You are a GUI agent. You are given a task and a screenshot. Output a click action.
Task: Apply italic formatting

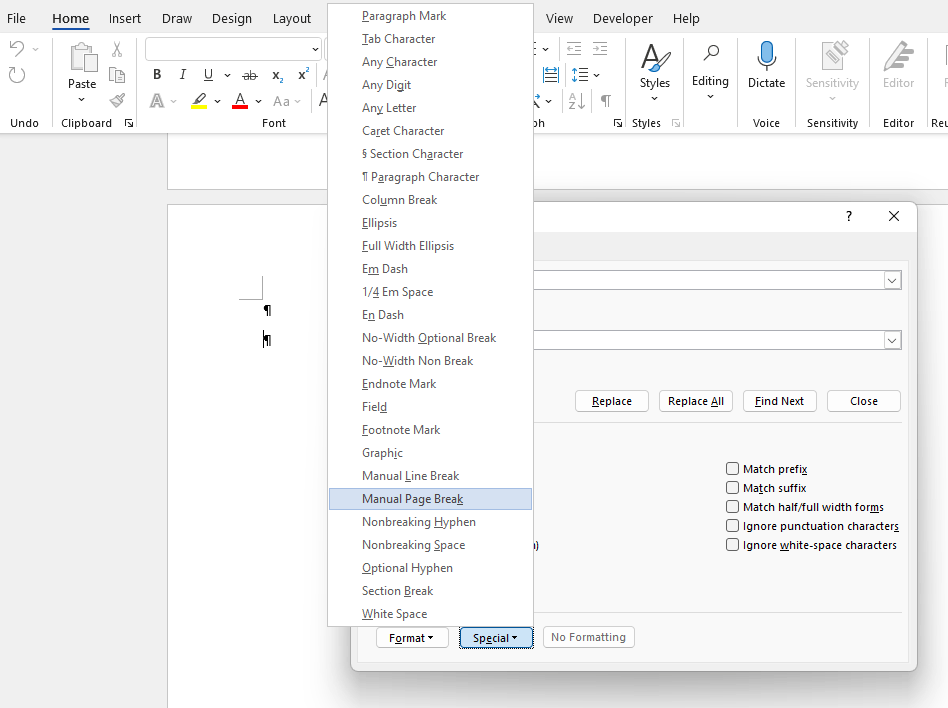click(183, 74)
